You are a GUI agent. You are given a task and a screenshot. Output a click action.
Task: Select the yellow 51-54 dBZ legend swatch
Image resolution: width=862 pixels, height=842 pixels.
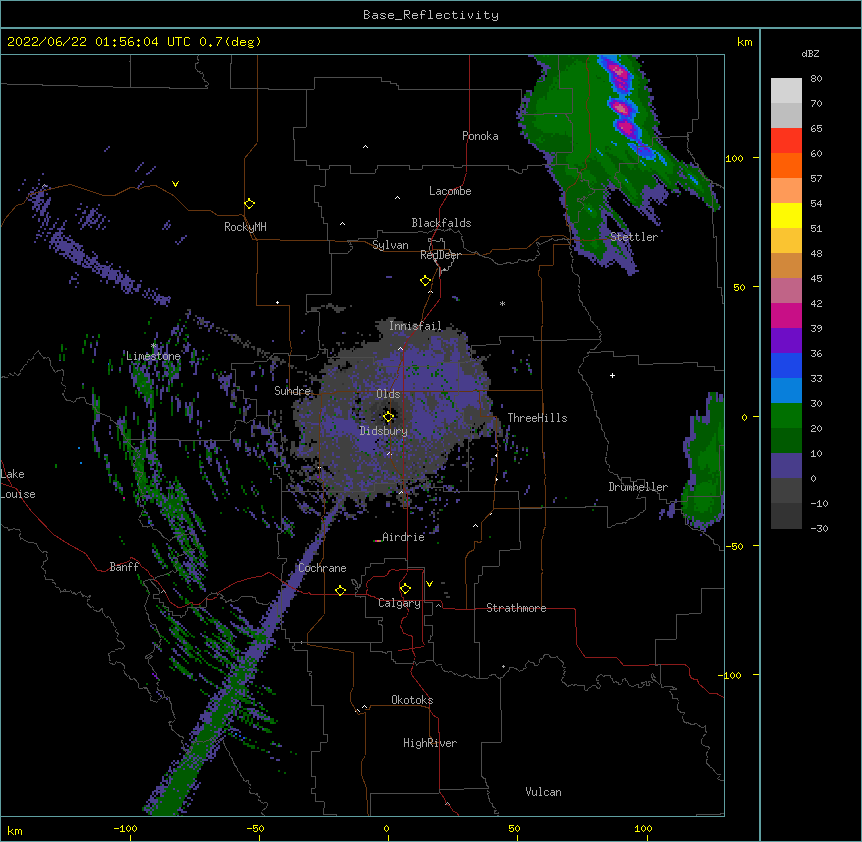(786, 215)
